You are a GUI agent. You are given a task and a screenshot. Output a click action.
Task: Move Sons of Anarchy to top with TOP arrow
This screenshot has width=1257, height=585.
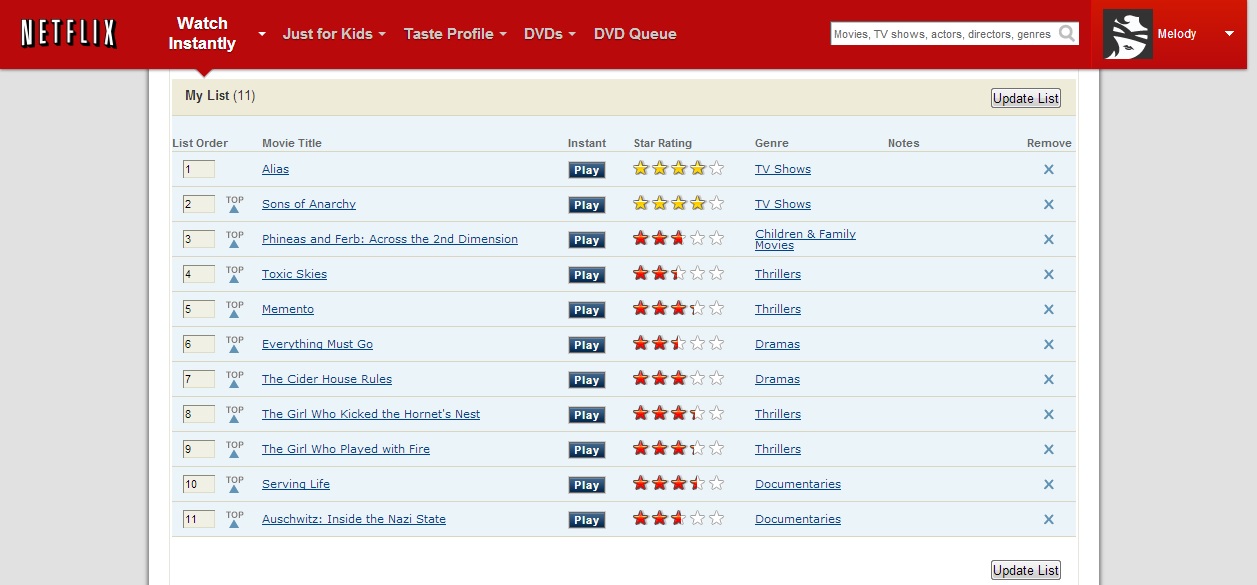[x=235, y=204]
